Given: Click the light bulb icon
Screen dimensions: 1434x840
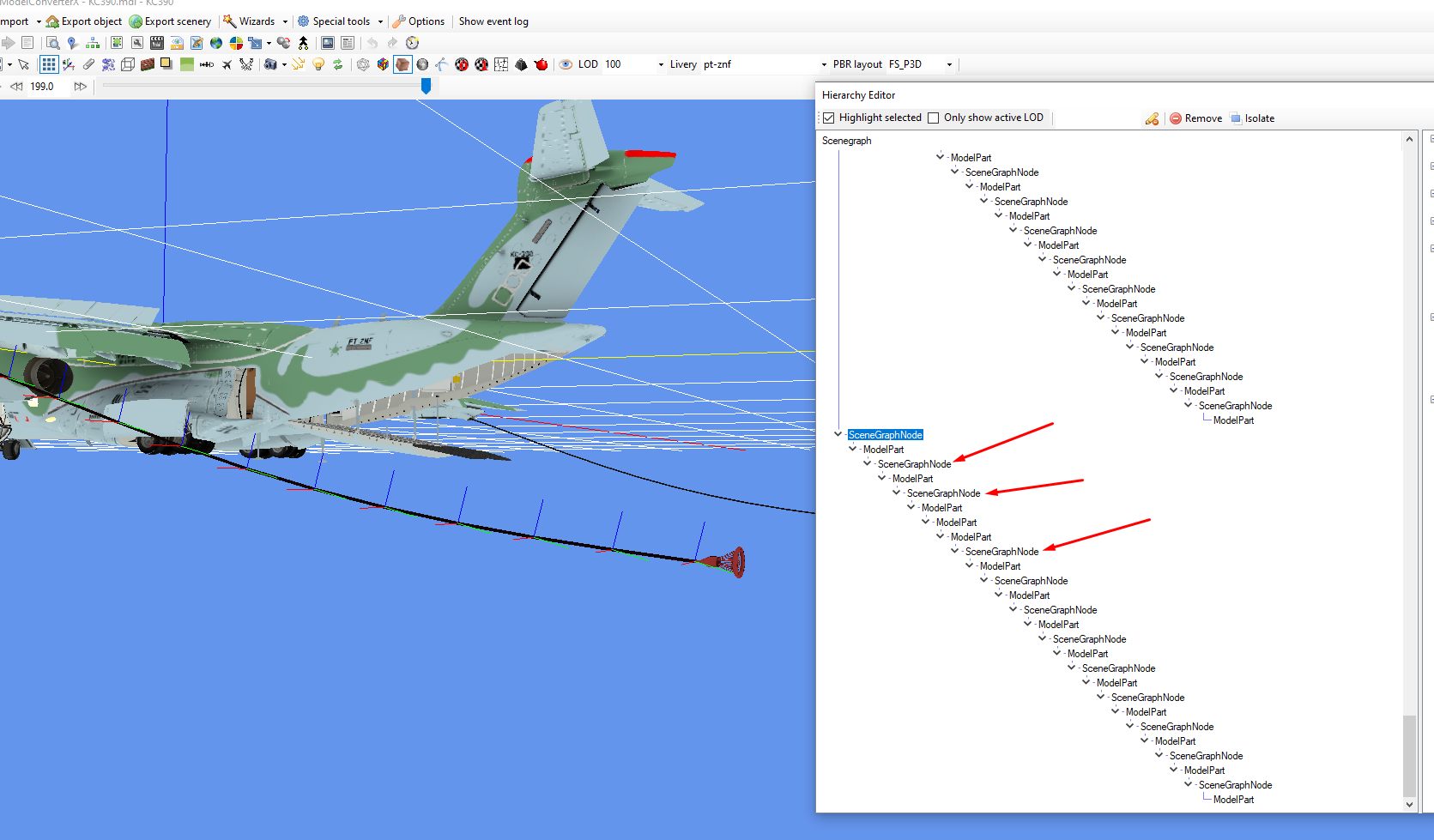Looking at the screenshot, I should [318, 64].
